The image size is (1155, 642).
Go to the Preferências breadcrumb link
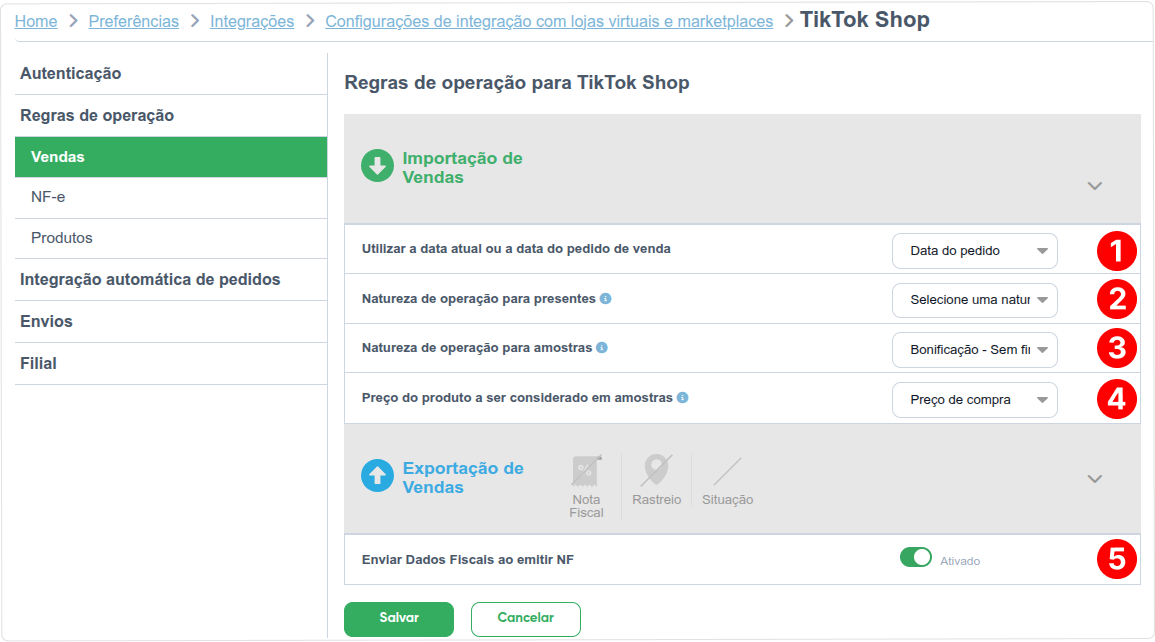coord(133,21)
